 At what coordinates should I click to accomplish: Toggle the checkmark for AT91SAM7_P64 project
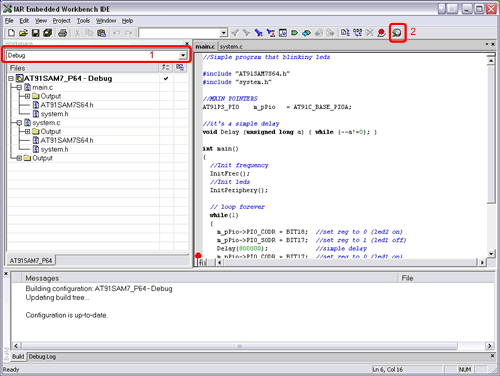coord(166,78)
